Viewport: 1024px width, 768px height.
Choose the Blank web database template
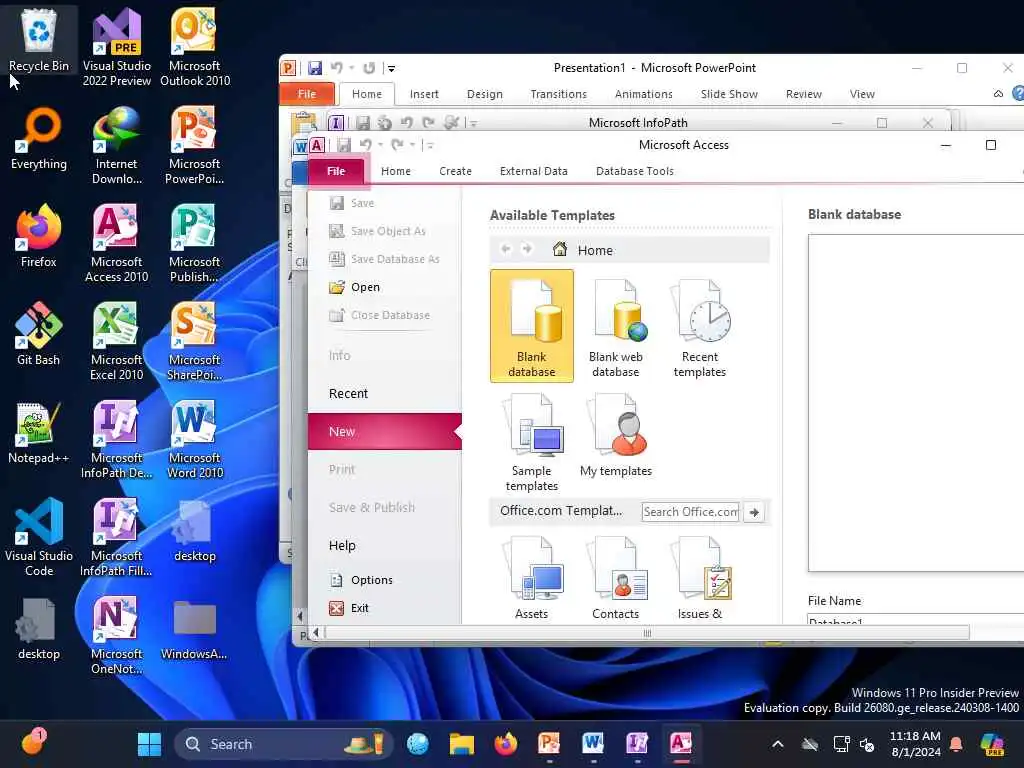click(x=615, y=326)
